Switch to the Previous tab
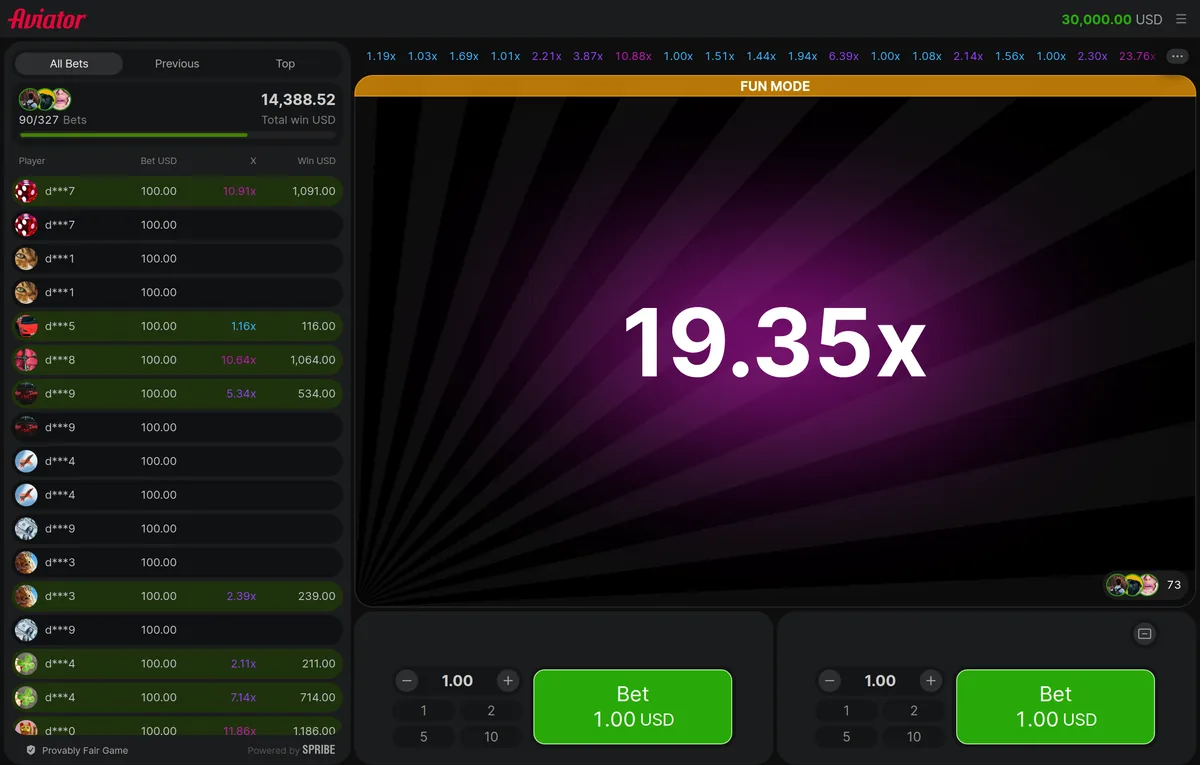Image resolution: width=1200 pixels, height=765 pixels. [177, 64]
